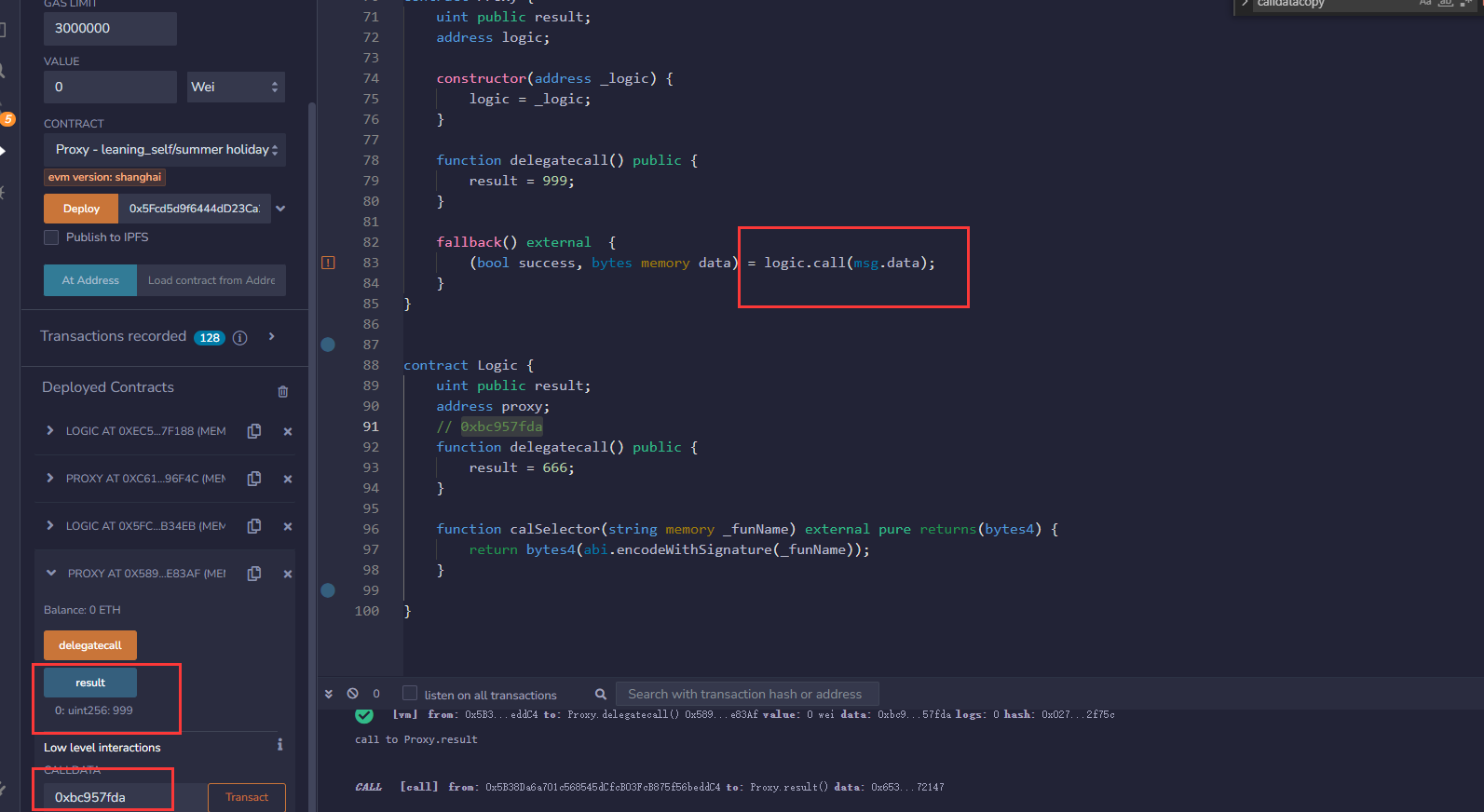Click 'Balance: 0 ETH' text
Viewport: 1484px width, 812px height.
pos(82,610)
